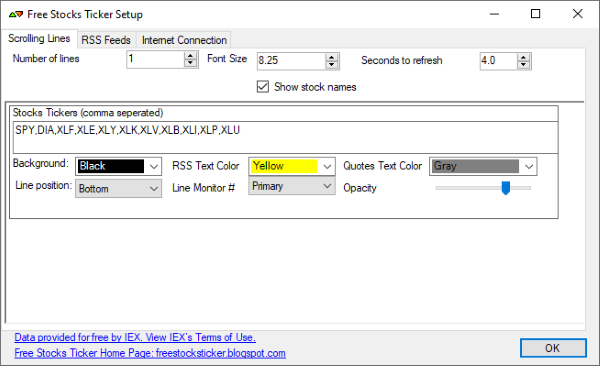Open Free Stocks Ticker Home Page link
The height and width of the screenshot is (366, 600).
tap(150, 353)
